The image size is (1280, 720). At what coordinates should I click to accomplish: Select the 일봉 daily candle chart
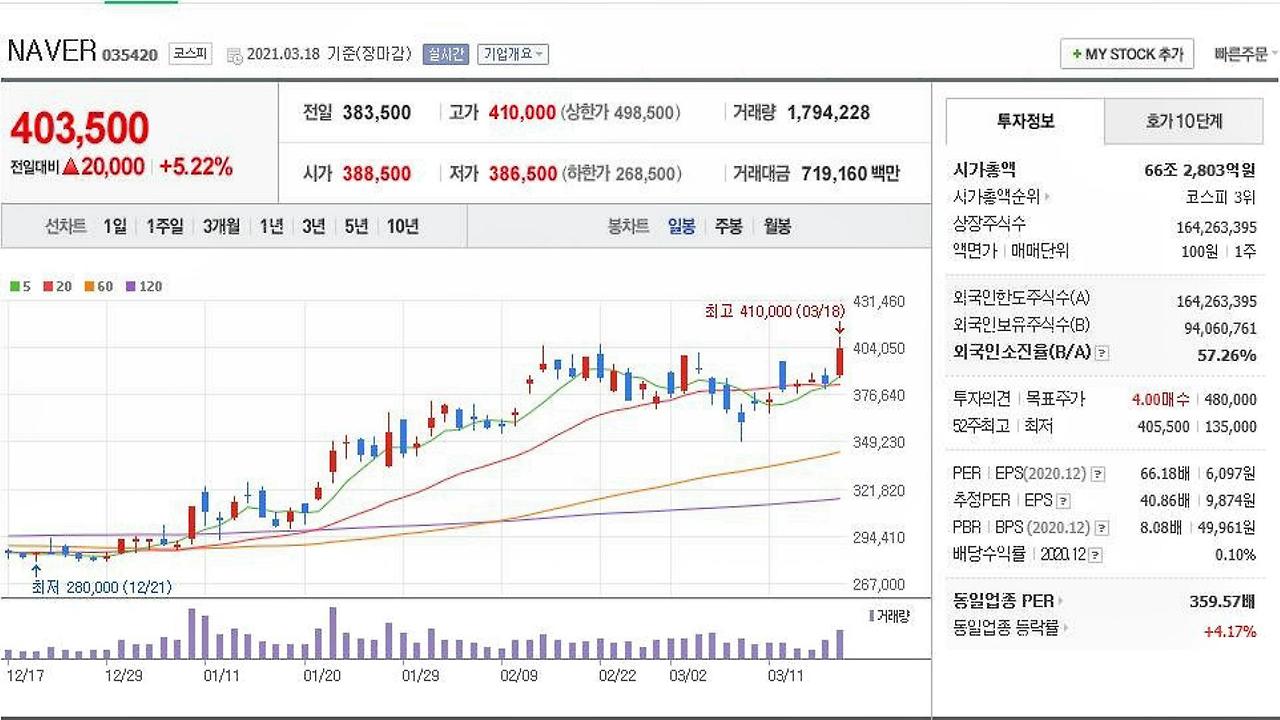[681, 226]
